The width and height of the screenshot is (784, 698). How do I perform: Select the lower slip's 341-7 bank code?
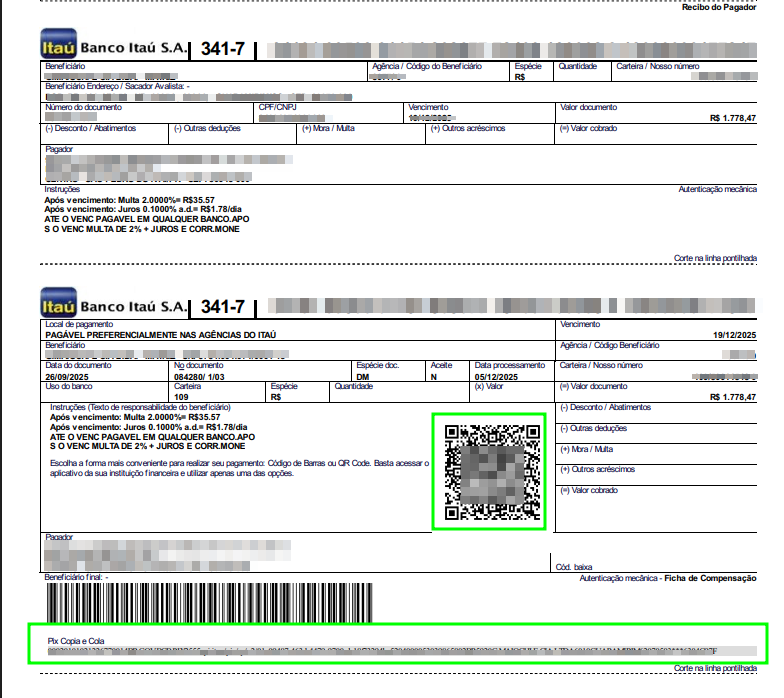(x=222, y=305)
